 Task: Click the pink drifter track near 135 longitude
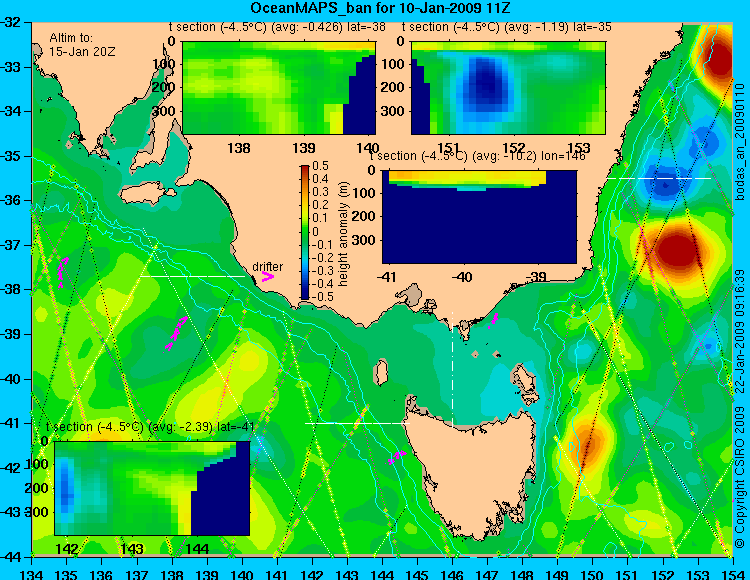pyautogui.click(x=62, y=272)
